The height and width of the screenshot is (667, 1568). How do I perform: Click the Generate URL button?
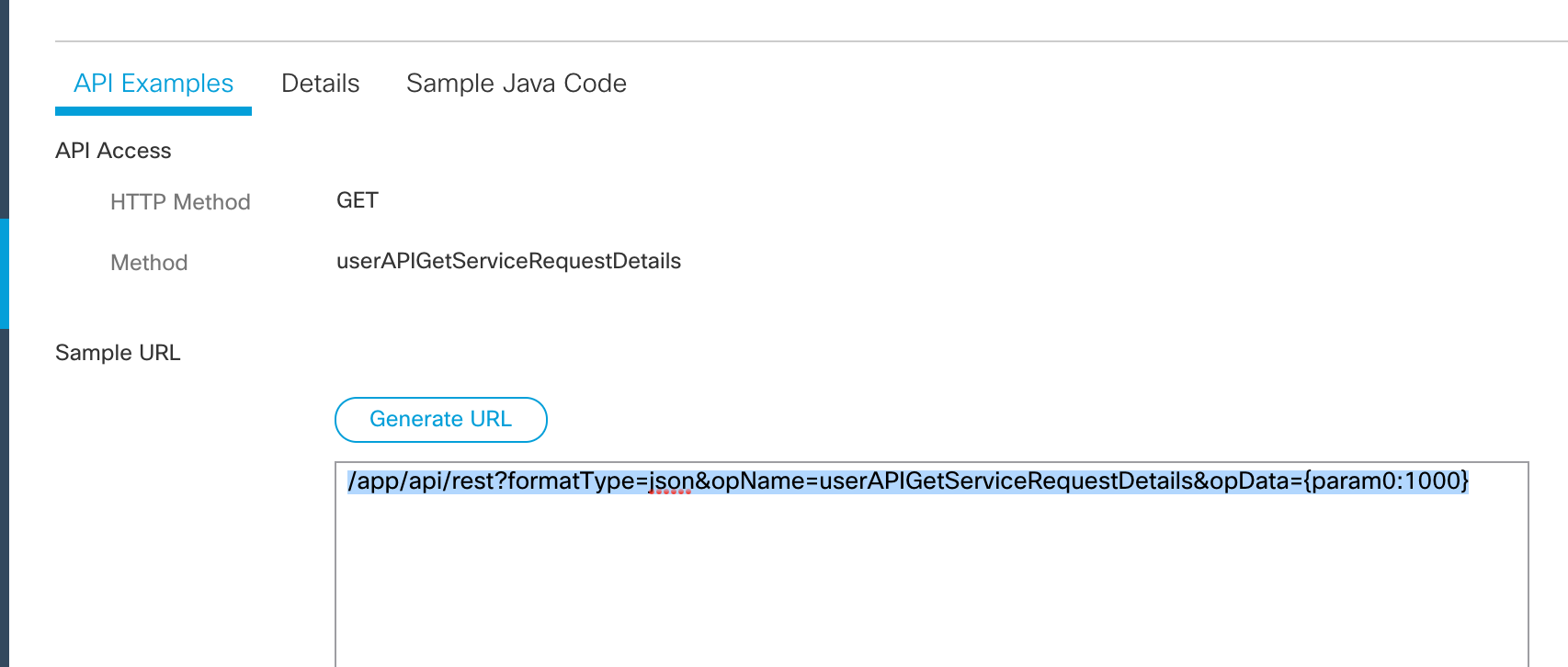pos(441,420)
